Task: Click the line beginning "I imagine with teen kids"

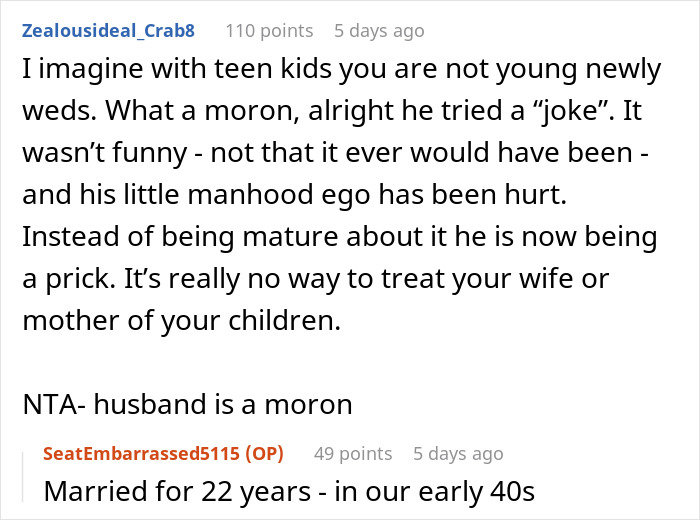Action: [x=342, y=69]
